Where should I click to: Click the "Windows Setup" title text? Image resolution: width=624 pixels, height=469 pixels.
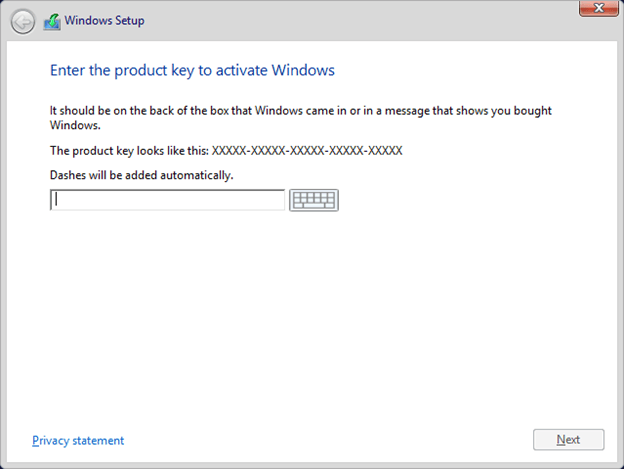(104, 21)
